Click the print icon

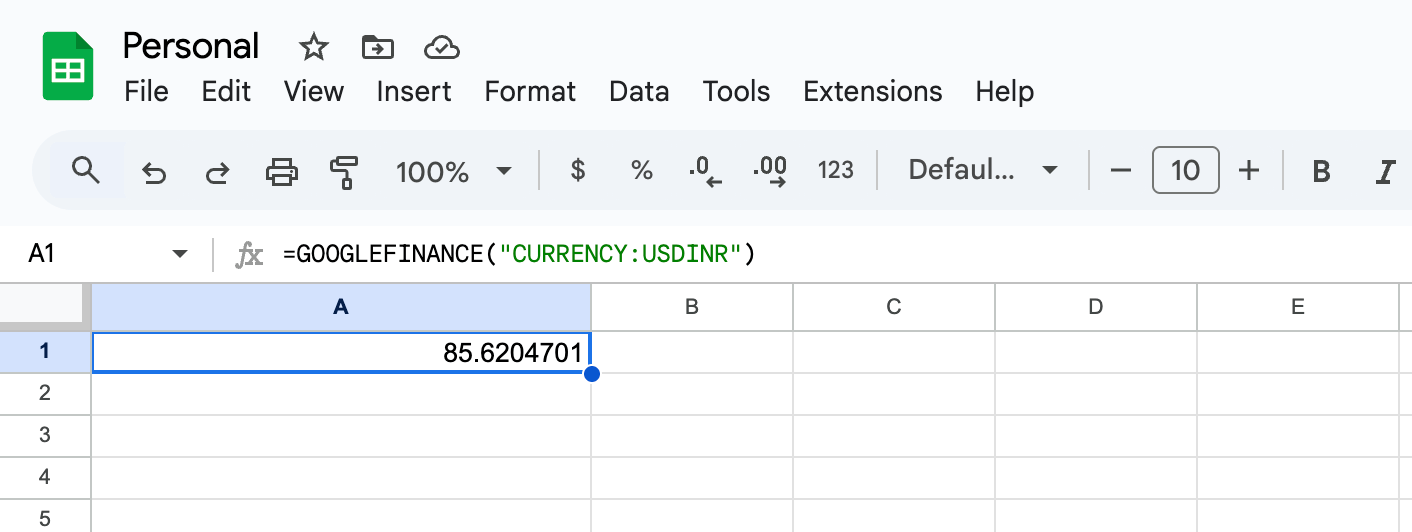tap(281, 172)
